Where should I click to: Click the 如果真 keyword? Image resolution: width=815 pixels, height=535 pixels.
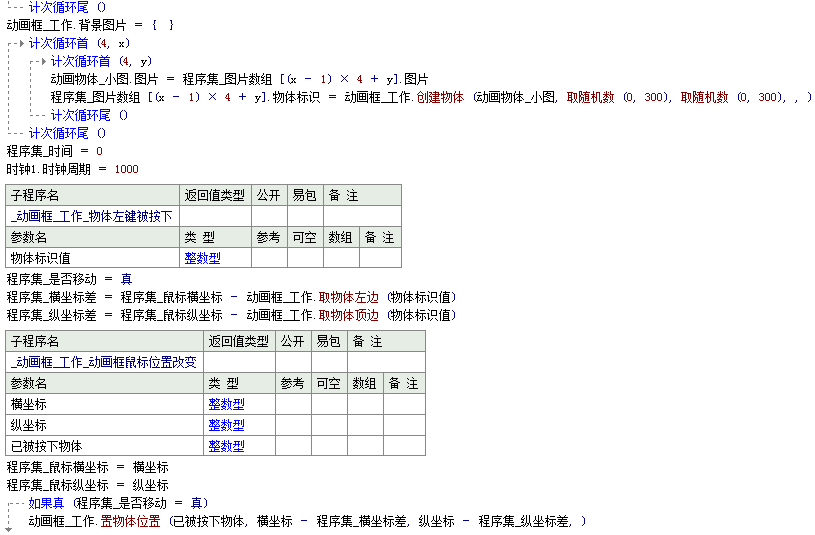[46, 503]
